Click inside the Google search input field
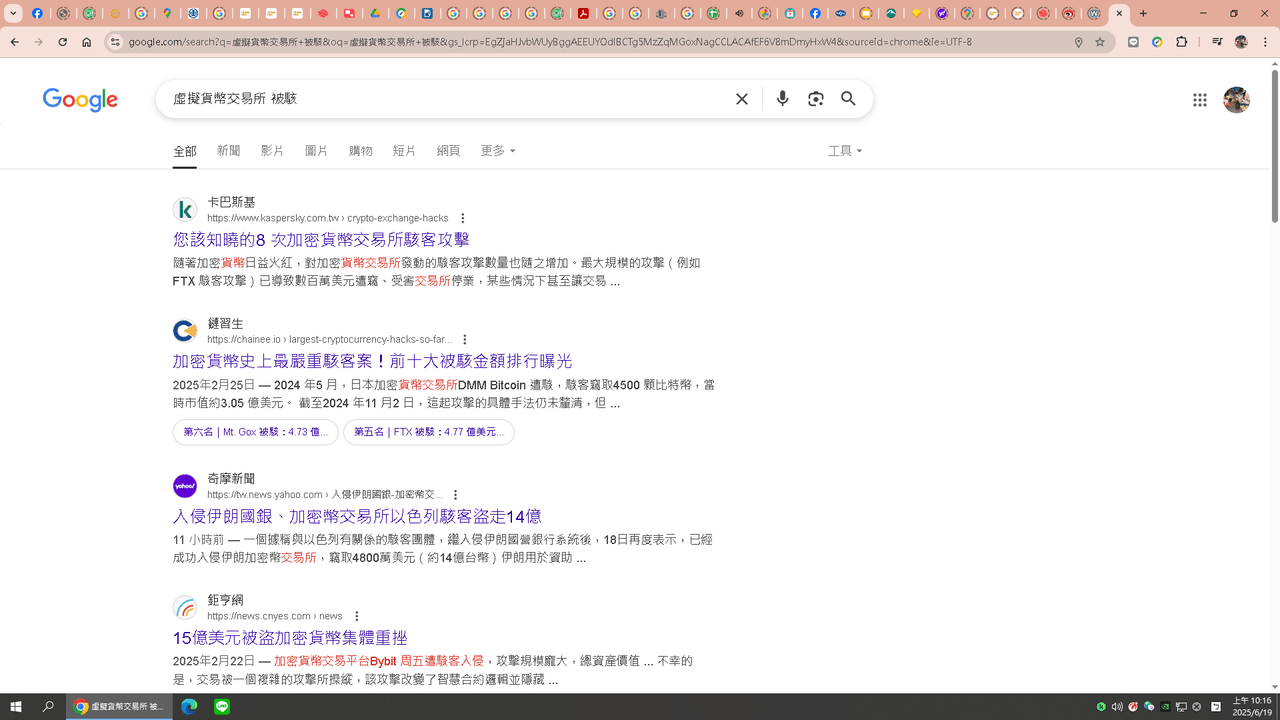 pos(440,99)
